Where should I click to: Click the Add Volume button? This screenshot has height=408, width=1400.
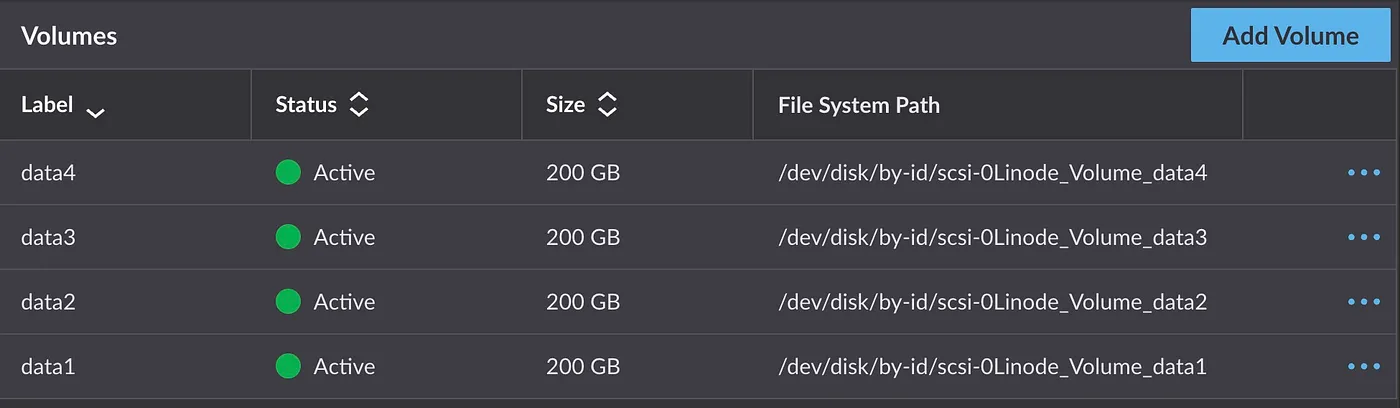pyautogui.click(x=1290, y=36)
